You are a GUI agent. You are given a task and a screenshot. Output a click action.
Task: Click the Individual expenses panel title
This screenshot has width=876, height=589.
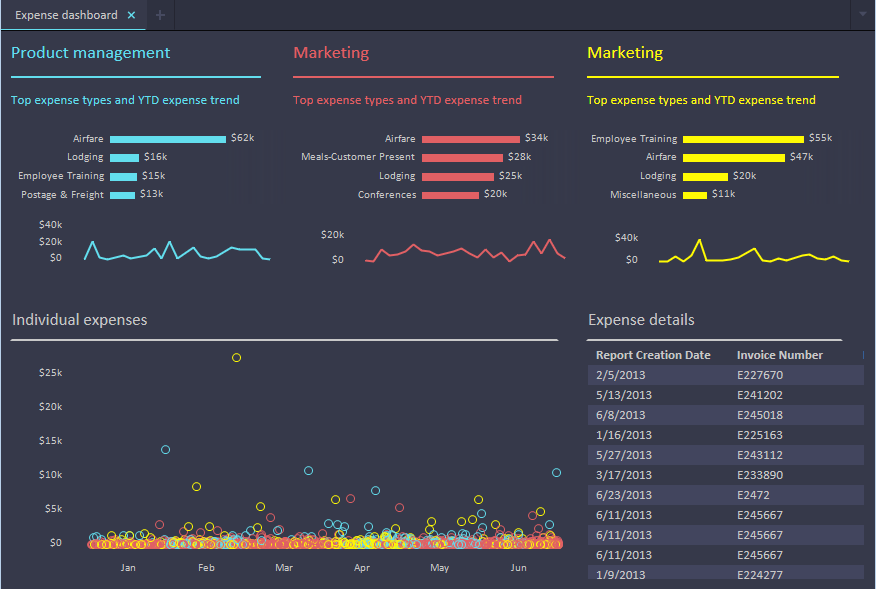pos(79,319)
